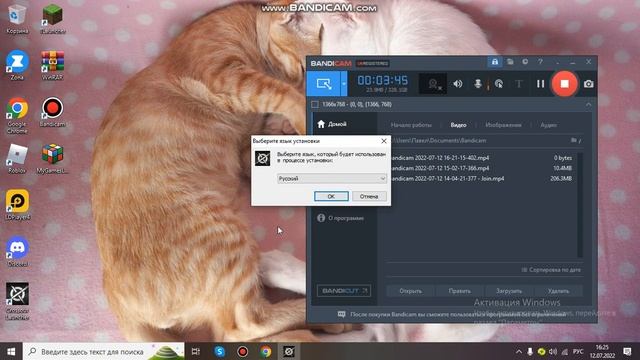Open the Windows Start menu
Image resolution: width=640 pixels, height=360 pixels.
coord(11,351)
